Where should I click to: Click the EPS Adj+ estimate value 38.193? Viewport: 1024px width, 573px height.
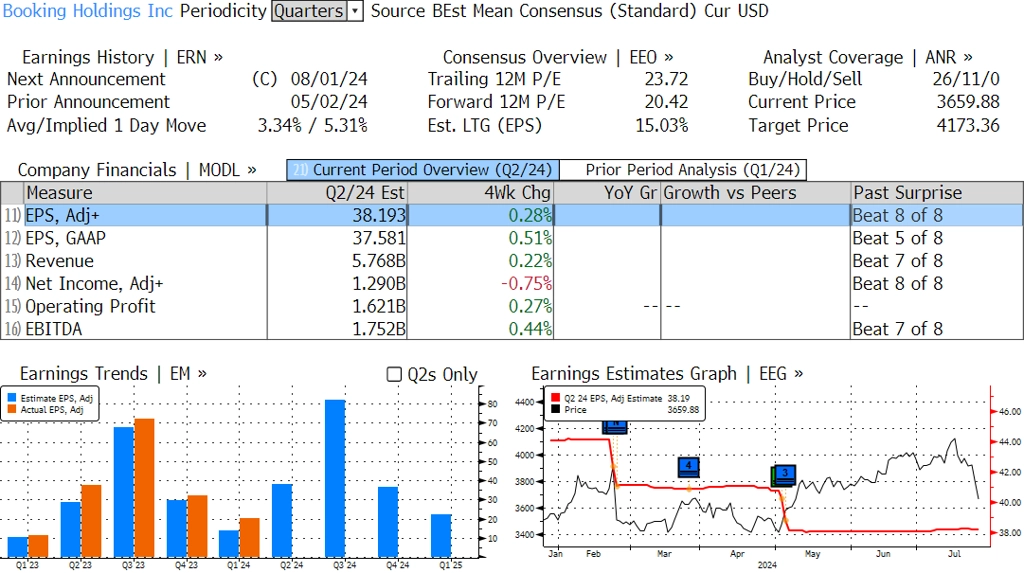tap(379, 216)
